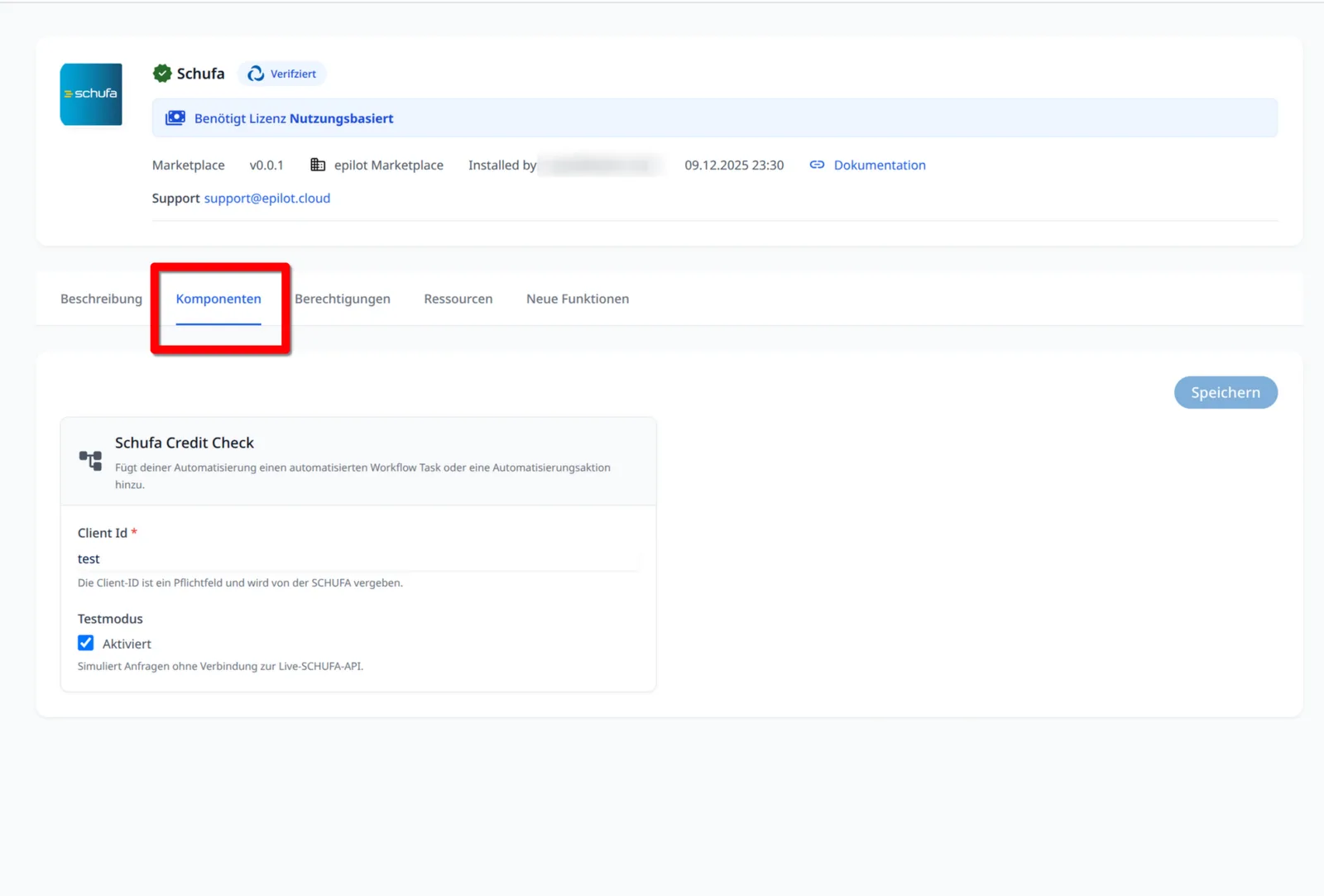Switch to the Beschreibung tab
This screenshot has height=896, width=1324.
(101, 299)
